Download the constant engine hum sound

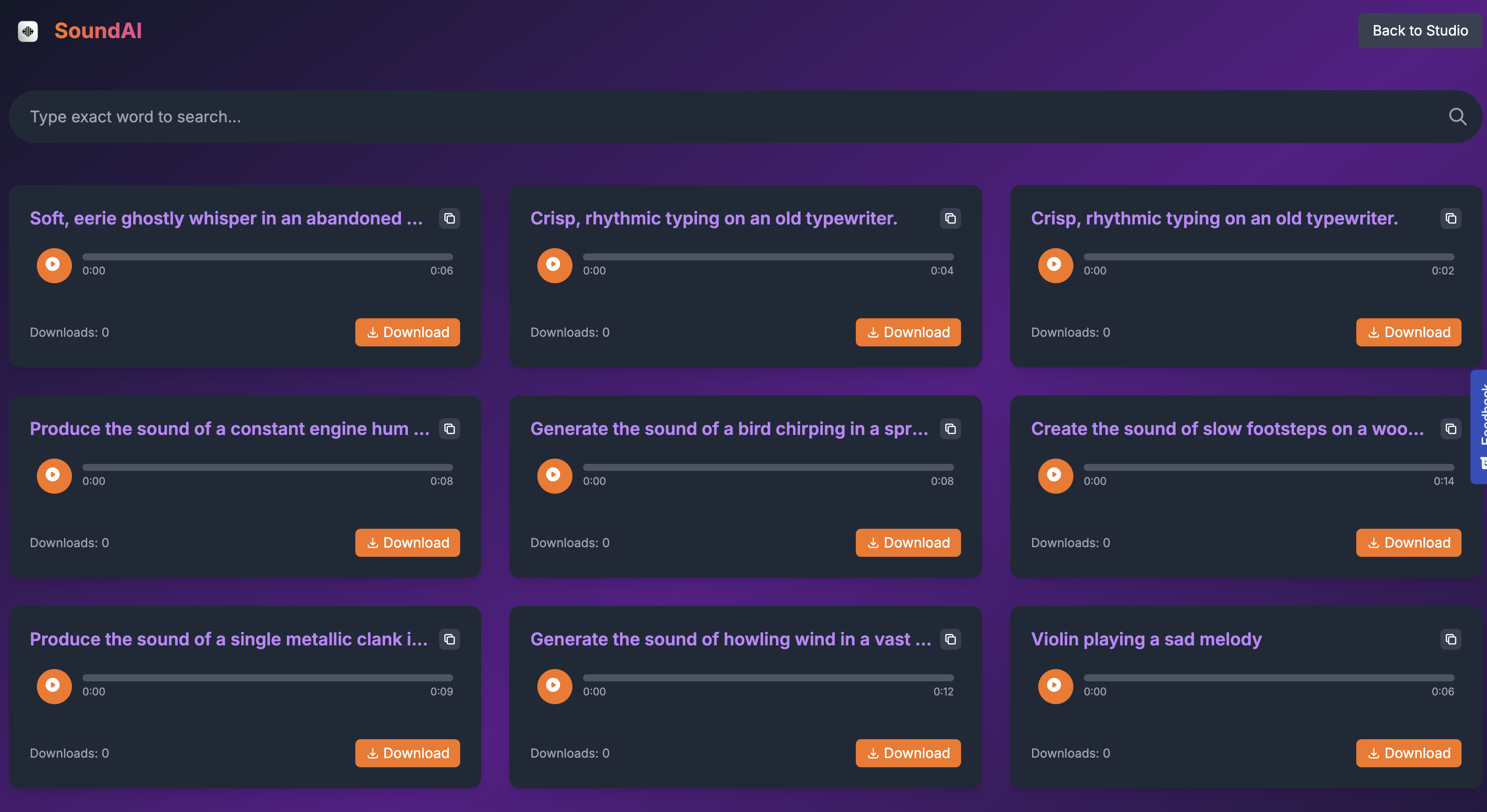[407, 542]
